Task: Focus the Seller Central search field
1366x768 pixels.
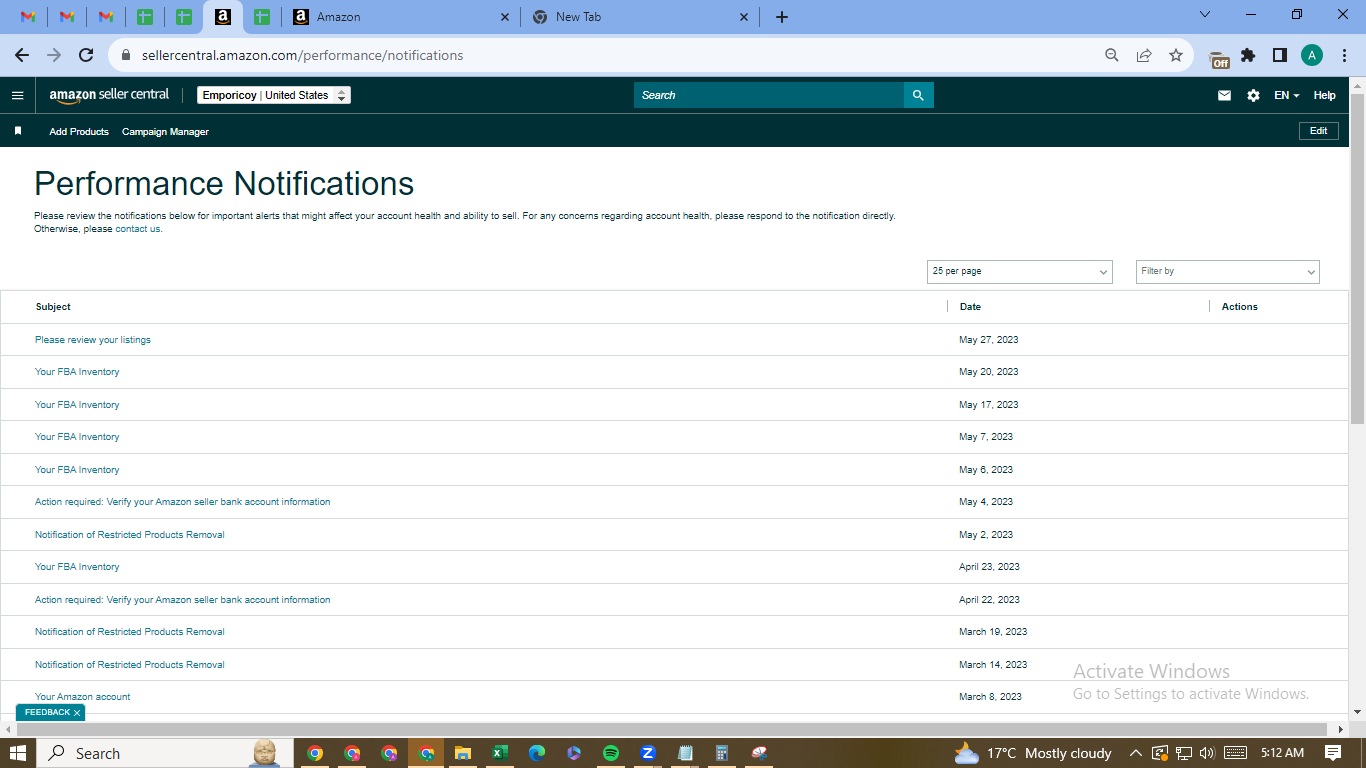Action: pos(769,95)
